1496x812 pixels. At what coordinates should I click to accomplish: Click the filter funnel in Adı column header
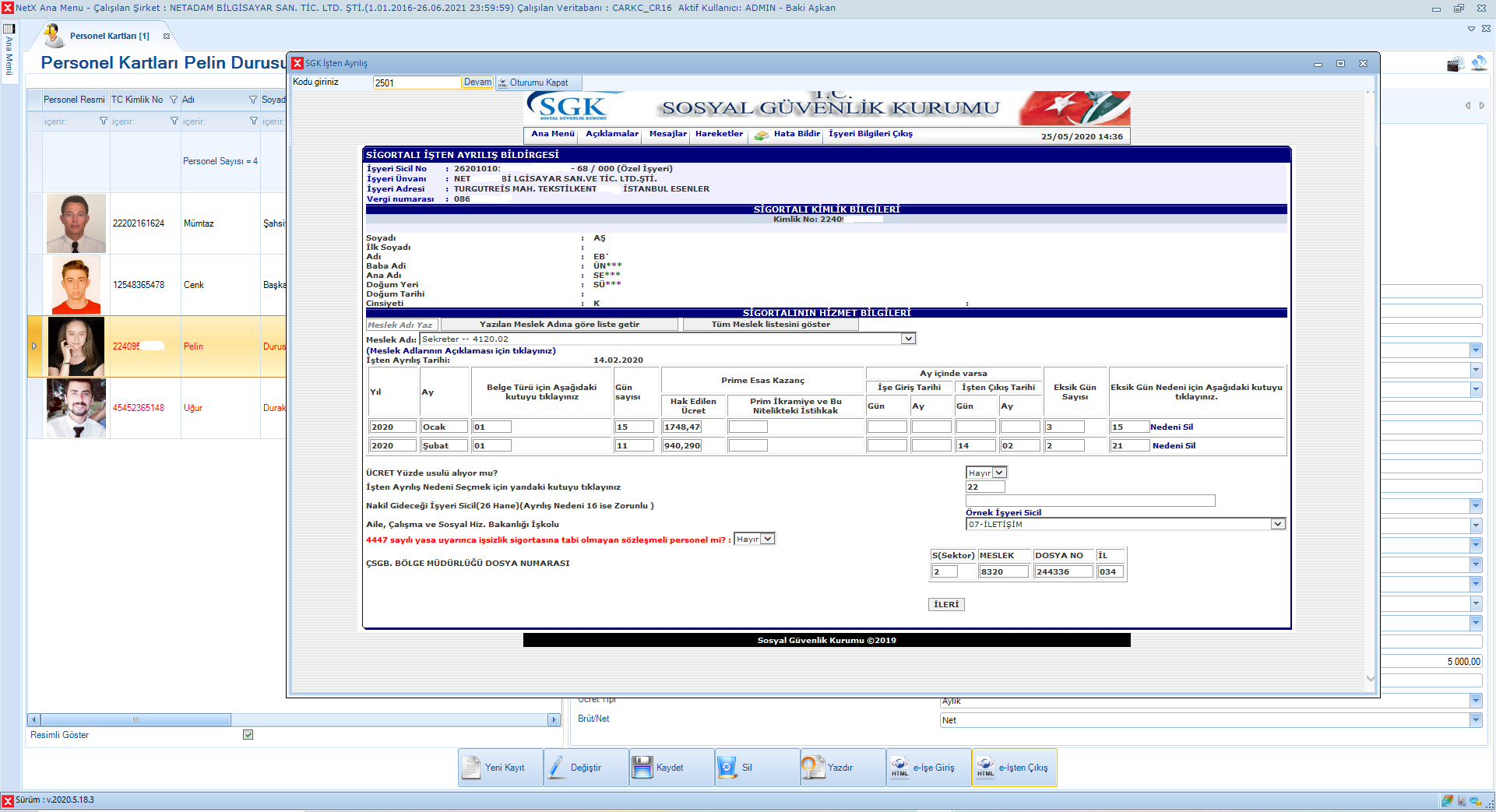pos(253,100)
